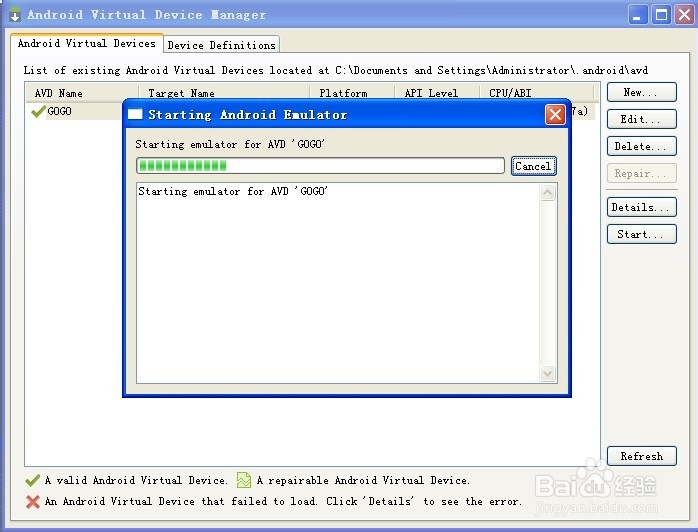The image size is (698, 532).
Task: Click the emulator startup progress bar
Action: pos(320,166)
